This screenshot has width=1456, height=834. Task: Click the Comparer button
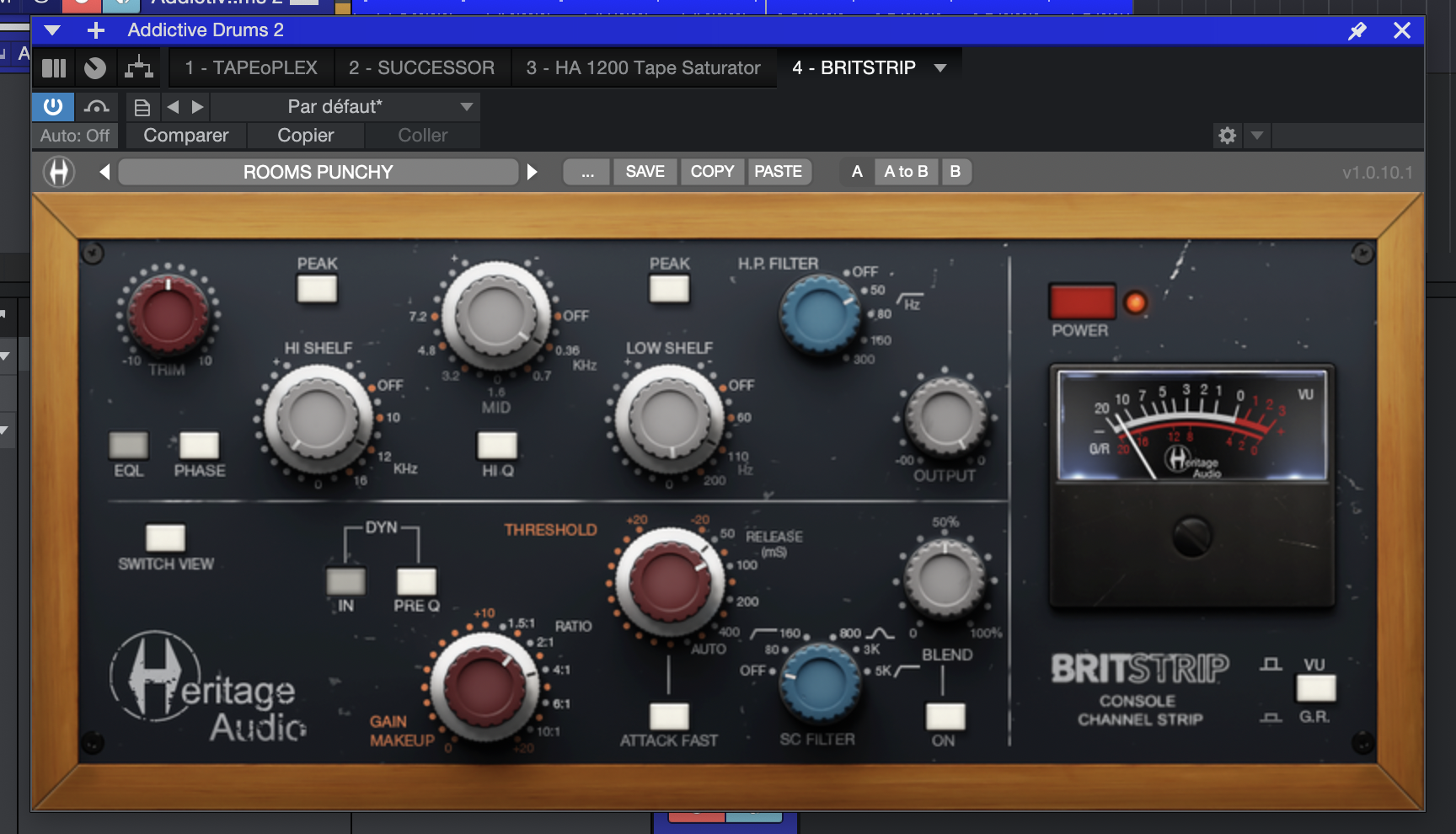click(x=186, y=136)
